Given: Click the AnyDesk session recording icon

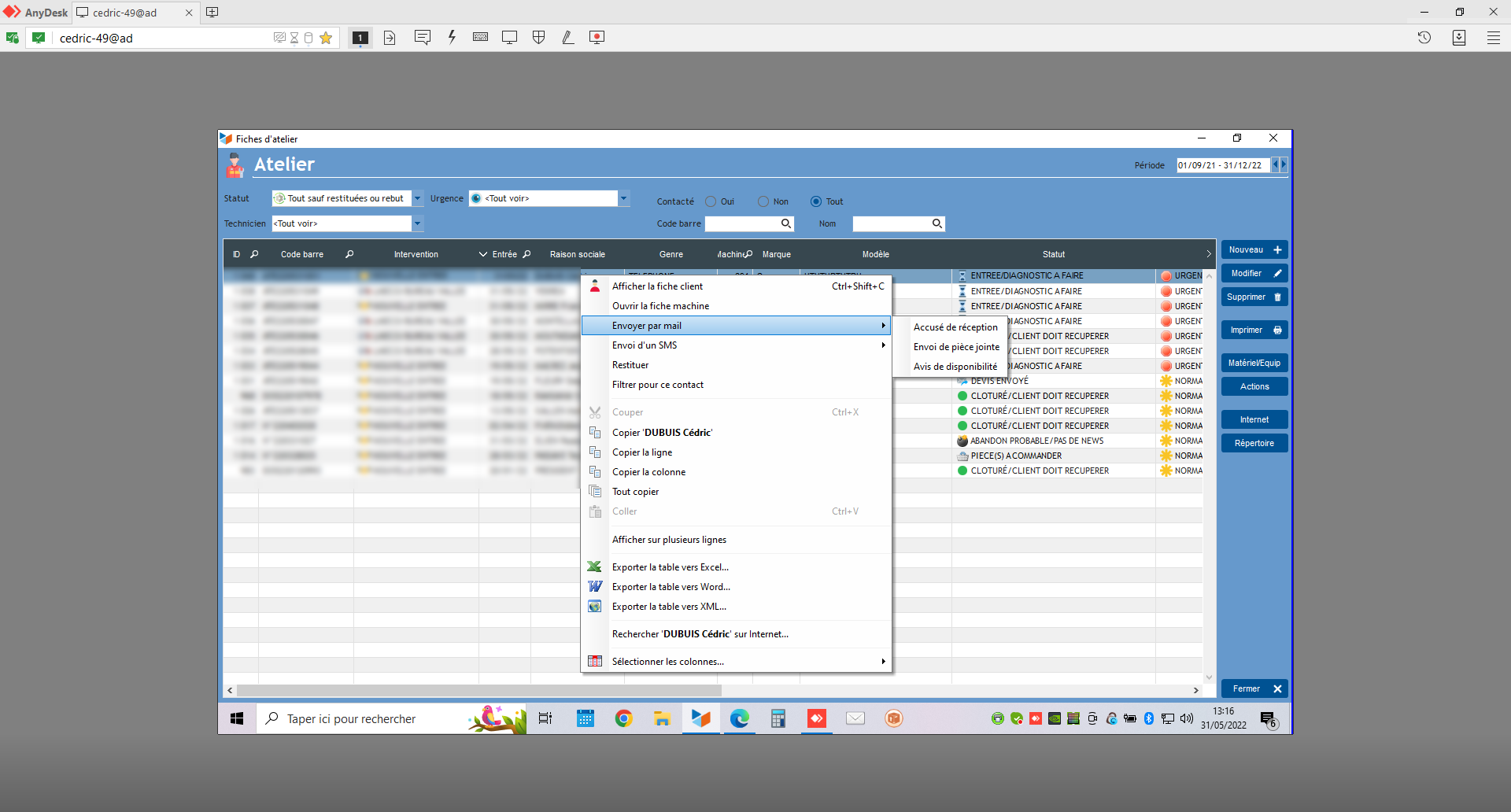Looking at the screenshot, I should [x=597, y=37].
